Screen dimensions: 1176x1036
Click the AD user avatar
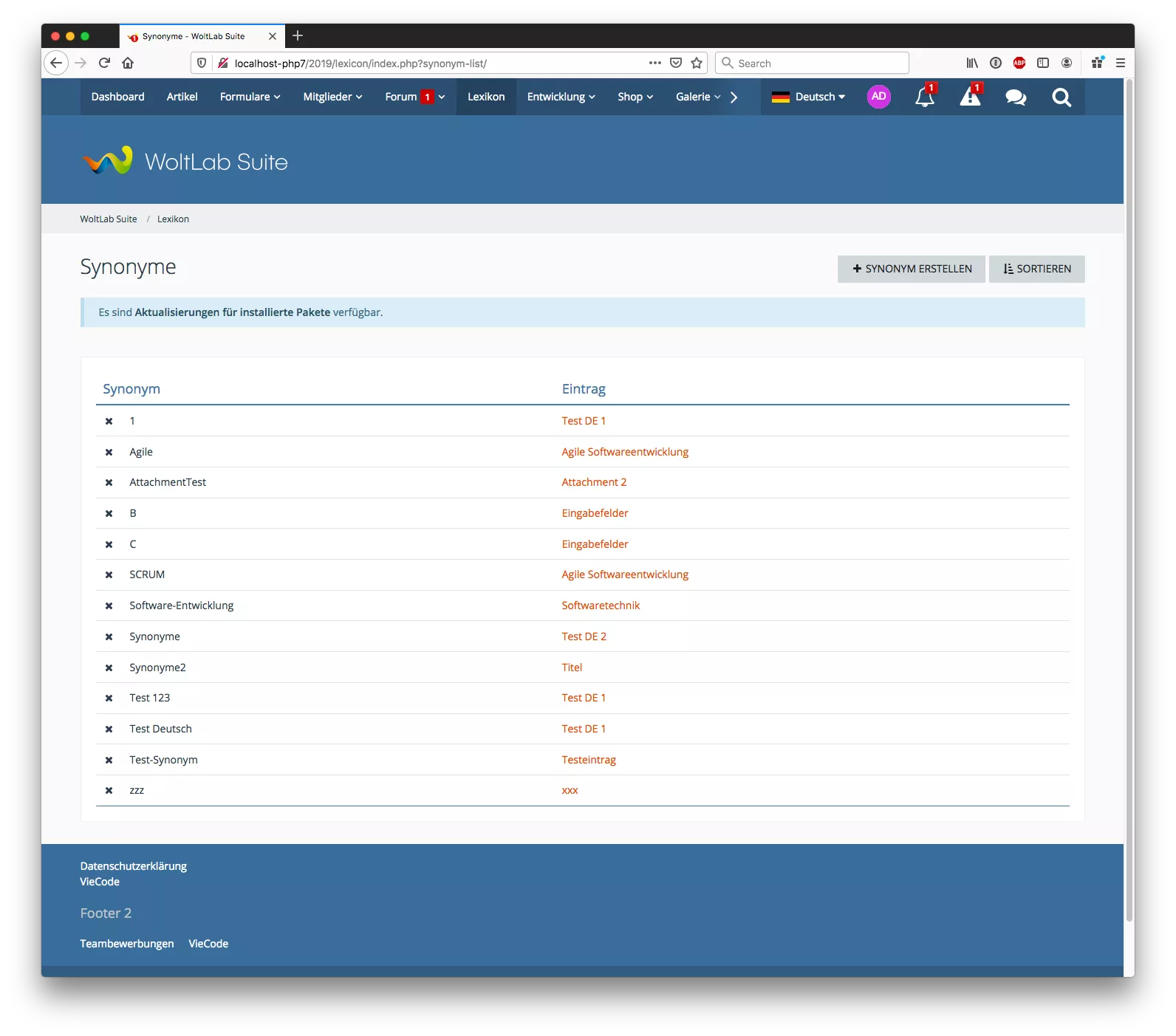click(878, 97)
